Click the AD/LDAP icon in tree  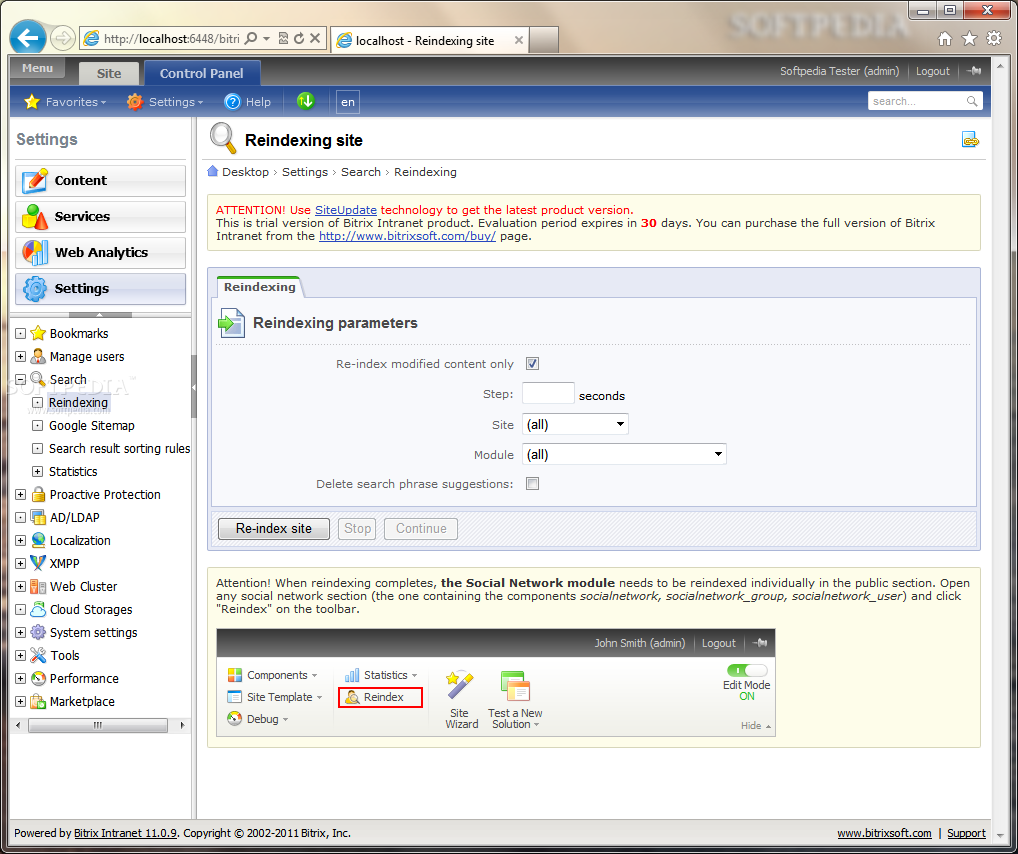click(38, 518)
